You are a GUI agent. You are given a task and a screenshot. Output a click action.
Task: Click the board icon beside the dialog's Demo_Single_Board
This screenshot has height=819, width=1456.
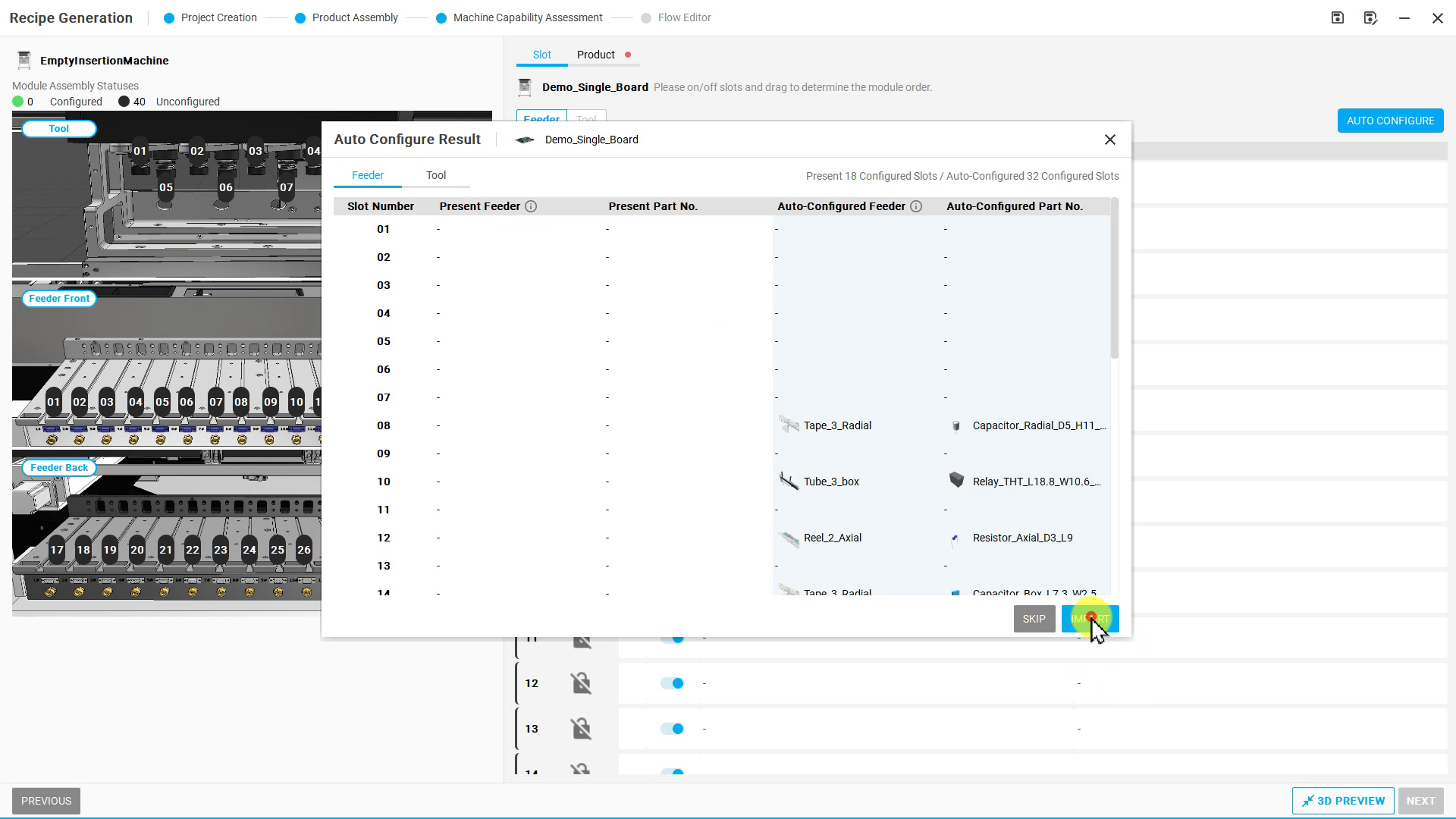tap(525, 140)
